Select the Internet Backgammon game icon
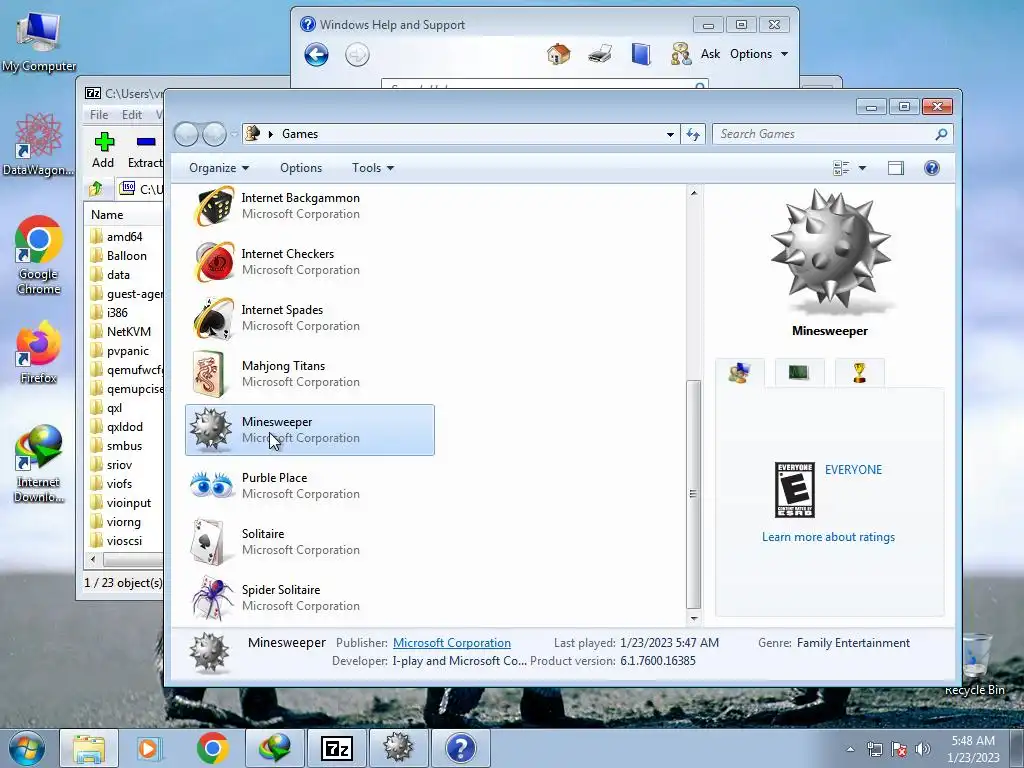This screenshot has height=768, width=1024. [x=214, y=206]
